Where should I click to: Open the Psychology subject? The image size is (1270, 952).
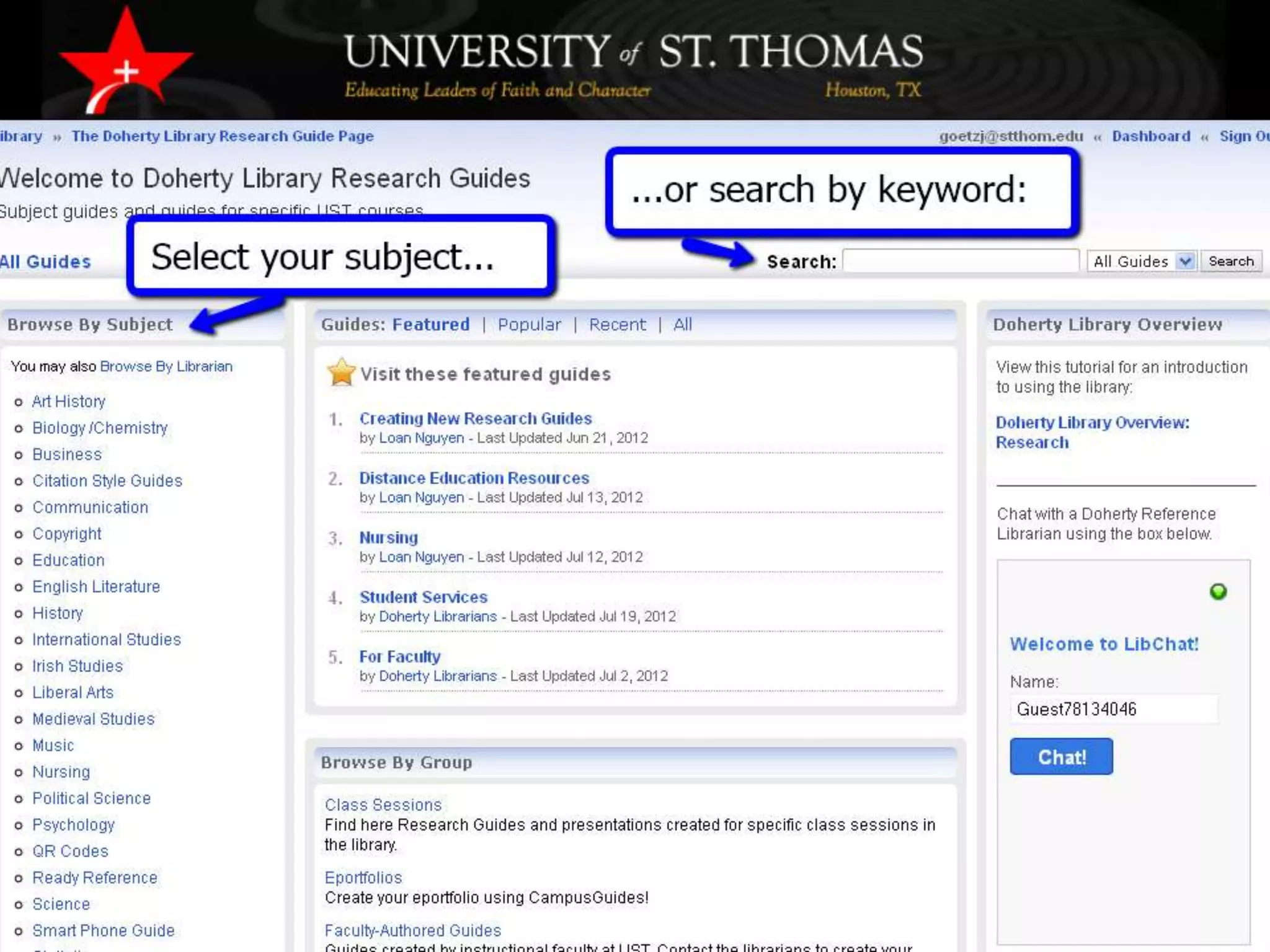(74, 825)
